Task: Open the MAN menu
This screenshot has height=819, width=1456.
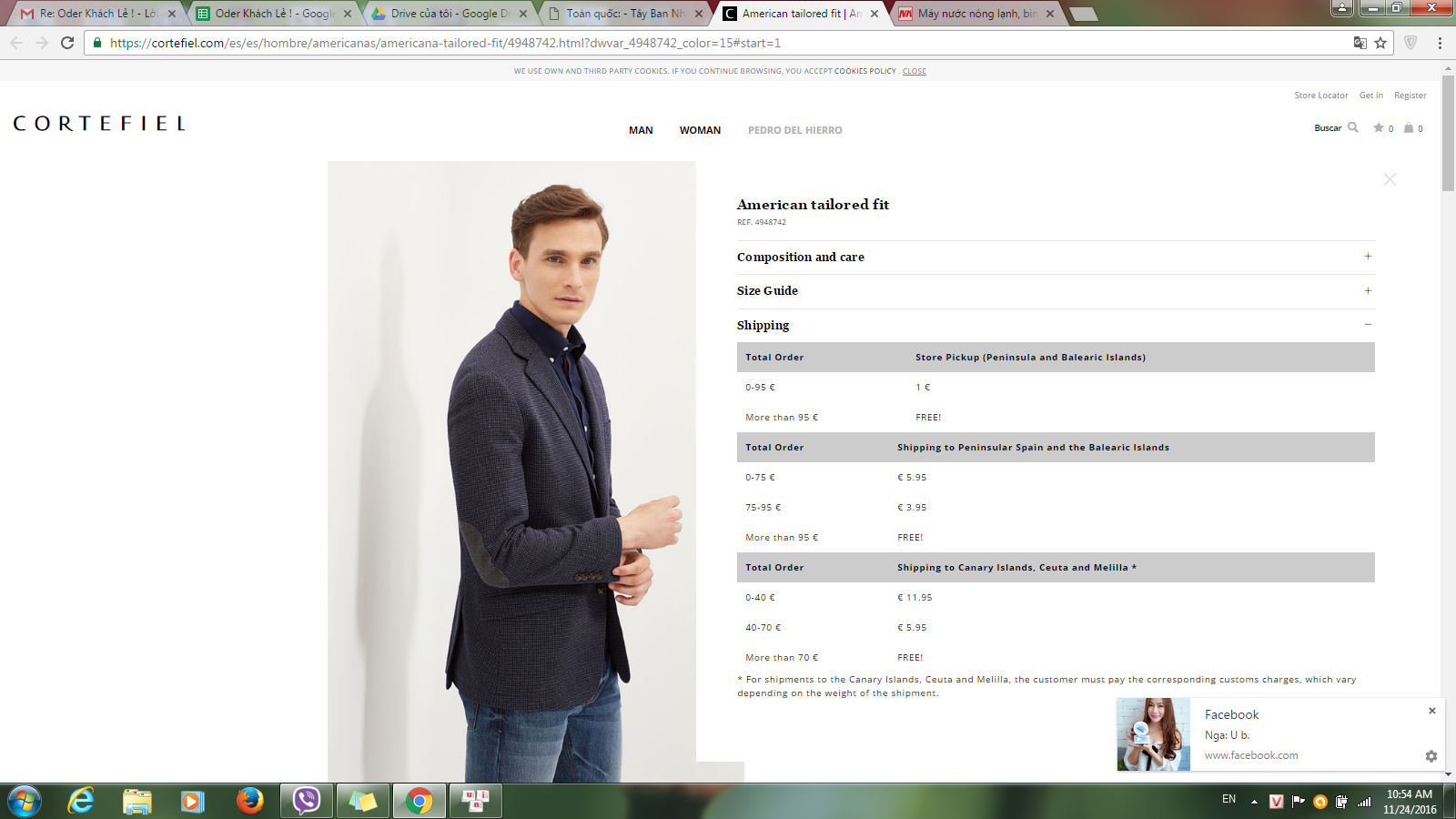Action: point(641,130)
